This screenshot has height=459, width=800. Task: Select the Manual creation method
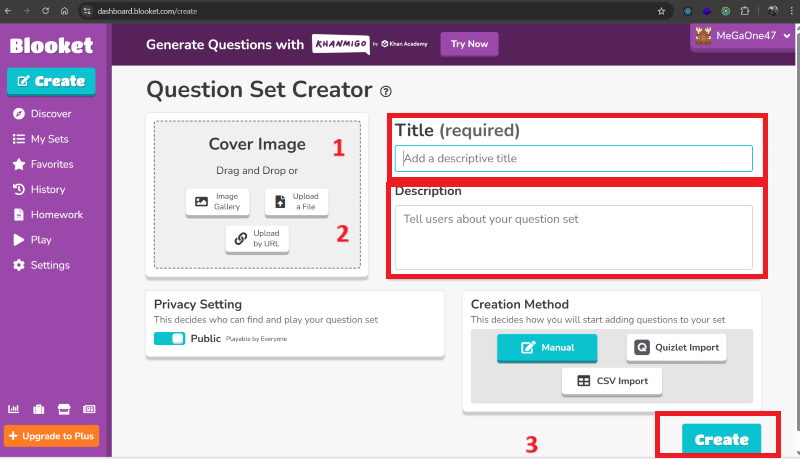pyautogui.click(x=547, y=348)
